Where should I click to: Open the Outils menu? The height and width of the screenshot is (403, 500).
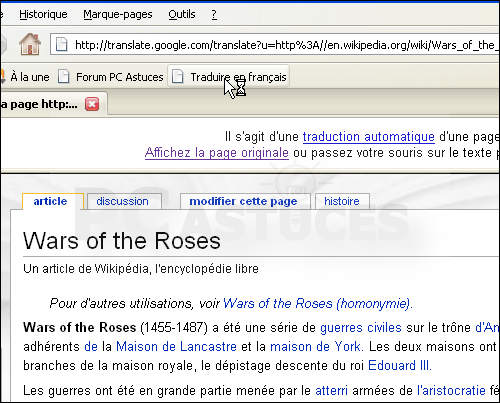tap(182, 14)
